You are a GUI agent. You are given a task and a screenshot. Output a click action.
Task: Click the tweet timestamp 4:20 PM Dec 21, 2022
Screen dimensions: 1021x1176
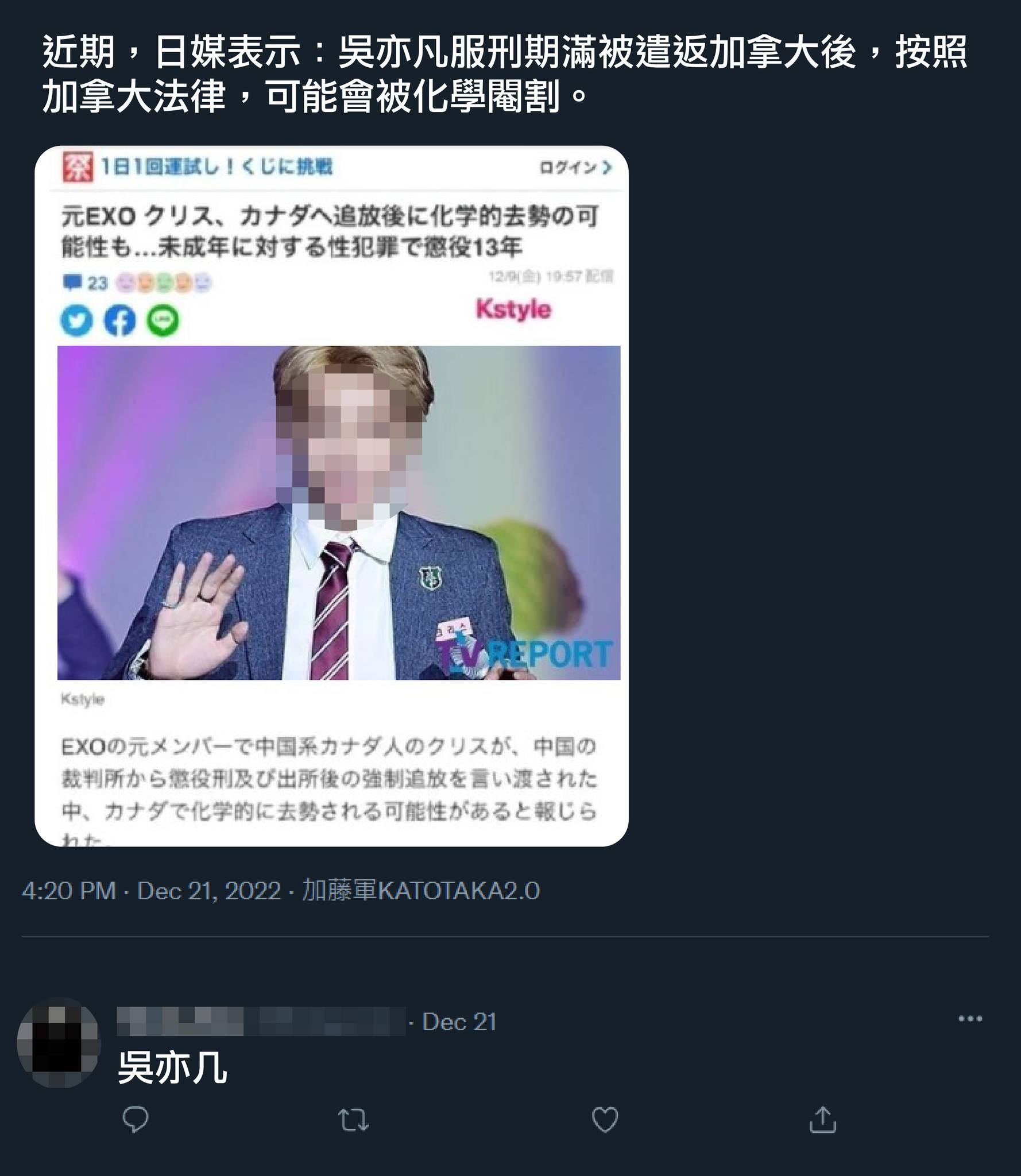click(152, 891)
